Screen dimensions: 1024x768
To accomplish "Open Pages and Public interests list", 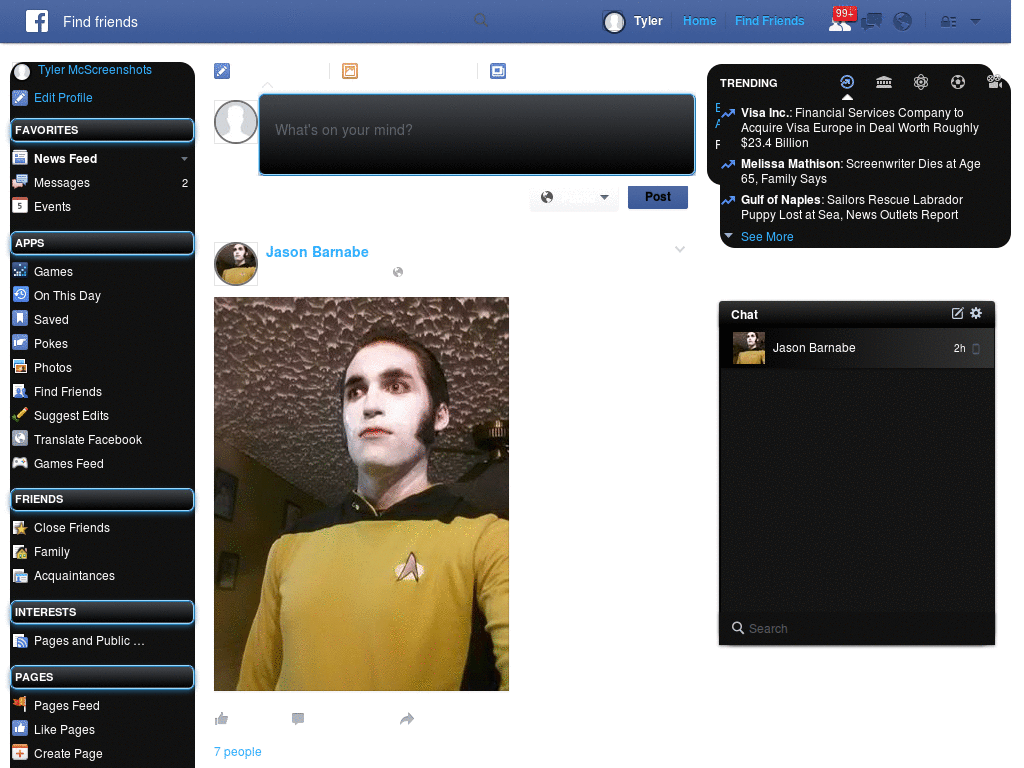I will (x=89, y=641).
